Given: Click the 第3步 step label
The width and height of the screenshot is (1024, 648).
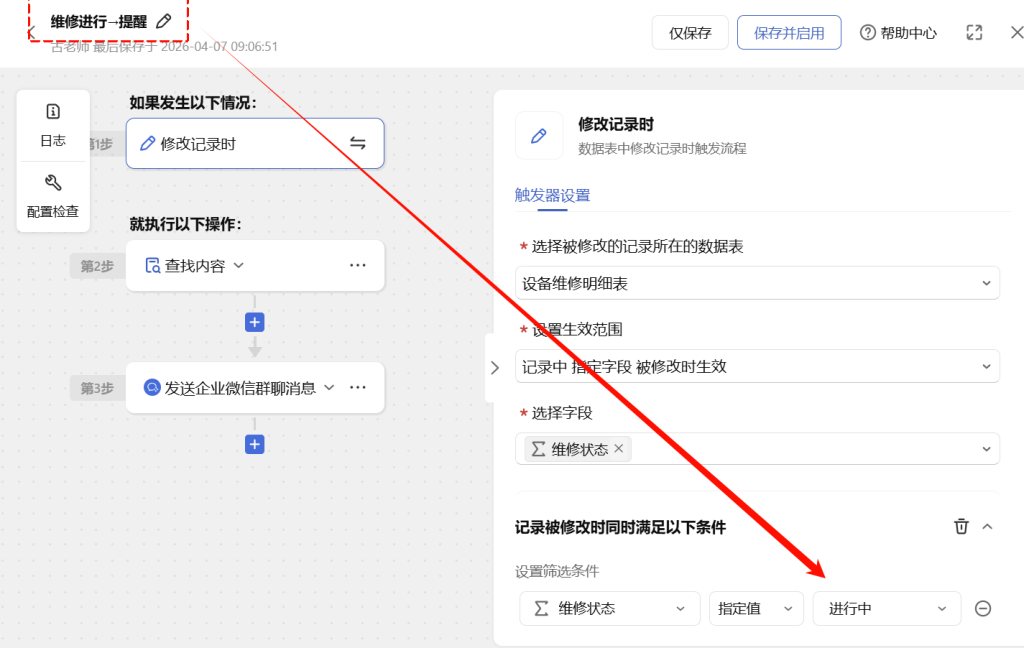Looking at the screenshot, I should pos(97,388).
